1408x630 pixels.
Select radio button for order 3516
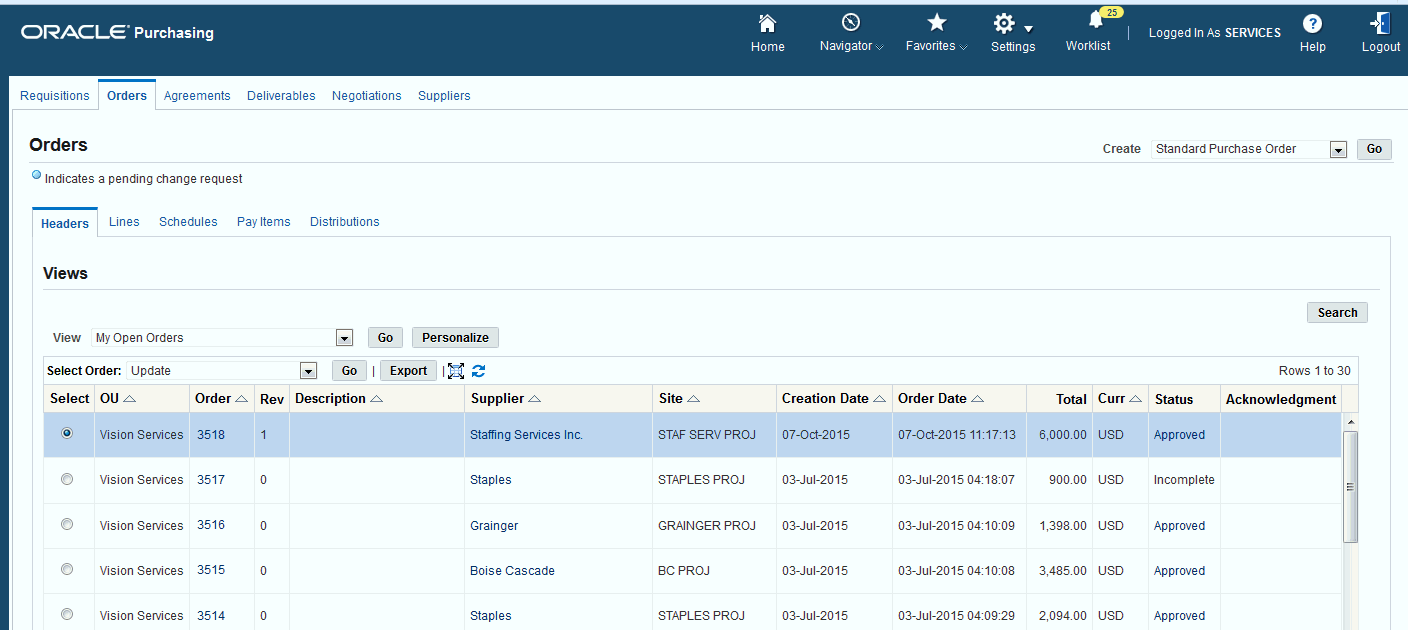pos(67,524)
